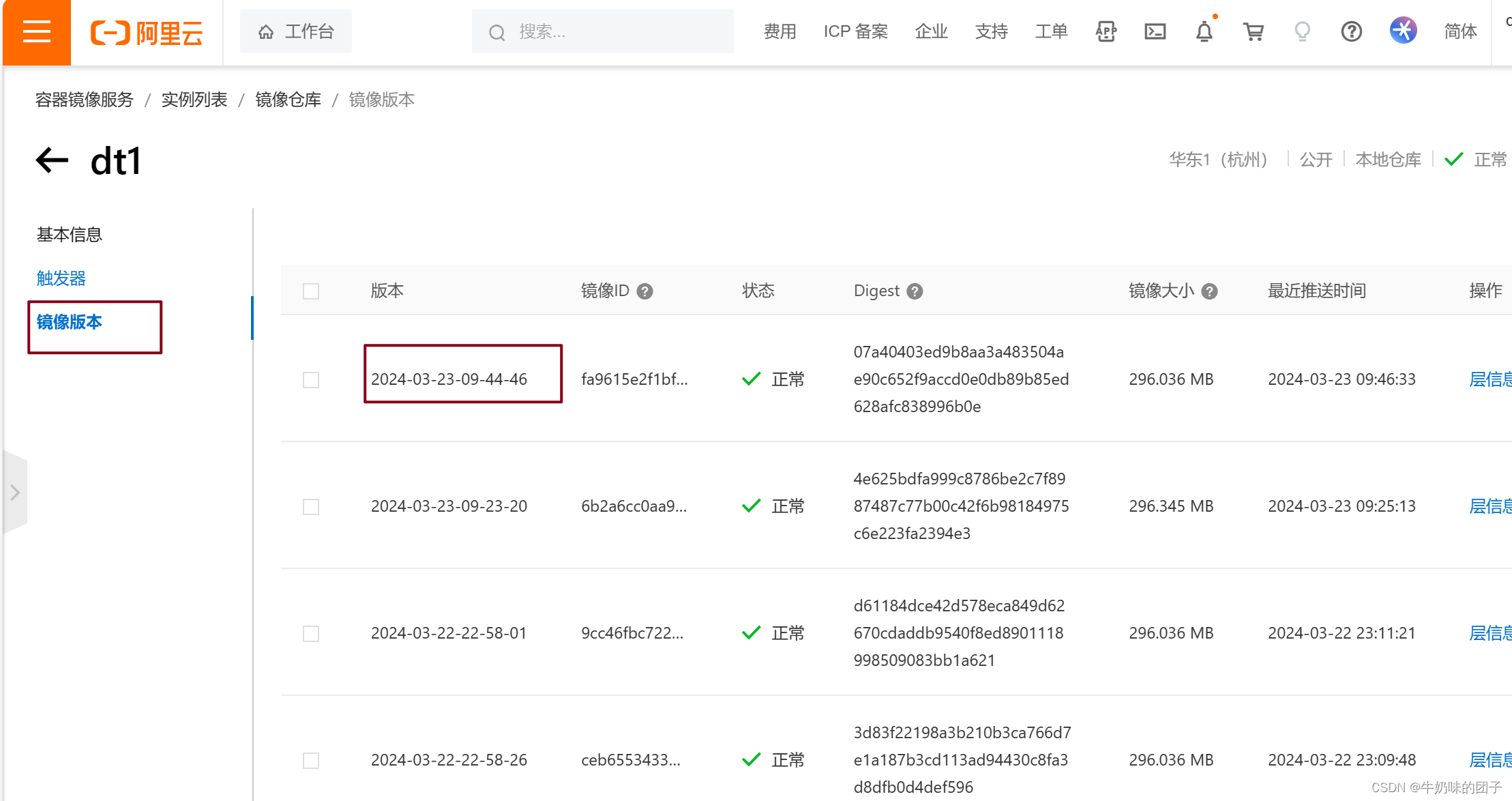Open the ICP 备案 menu
Viewport: 1512px width, 801px height.
pyautogui.click(x=856, y=31)
